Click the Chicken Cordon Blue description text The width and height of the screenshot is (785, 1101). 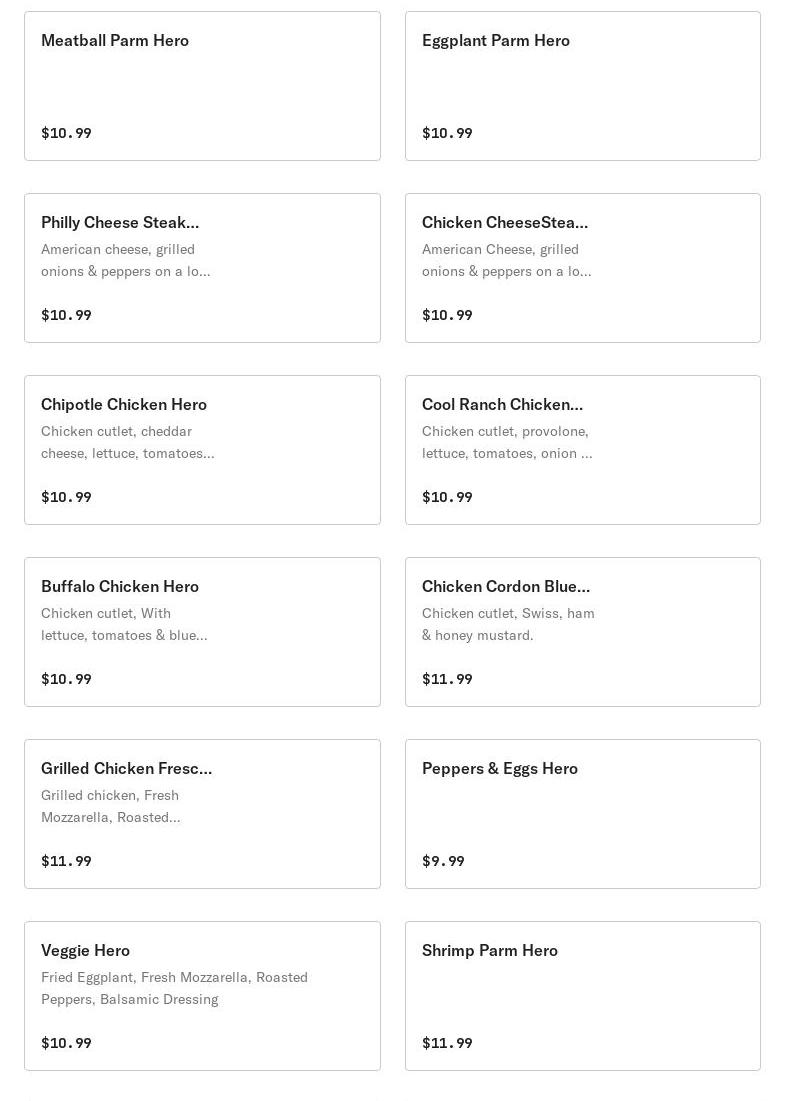tap(508, 624)
